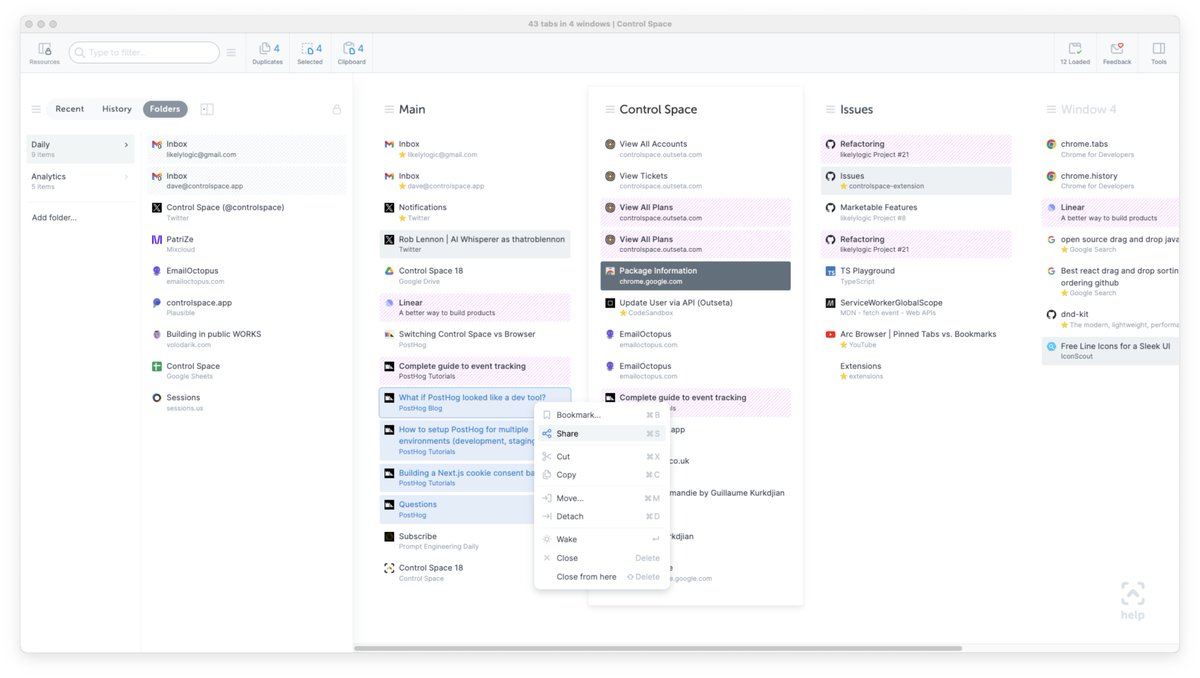Expand the Daily folder chevron
This screenshot has height=678, width=1200.
pyautogui.click(x=126, y=145)
